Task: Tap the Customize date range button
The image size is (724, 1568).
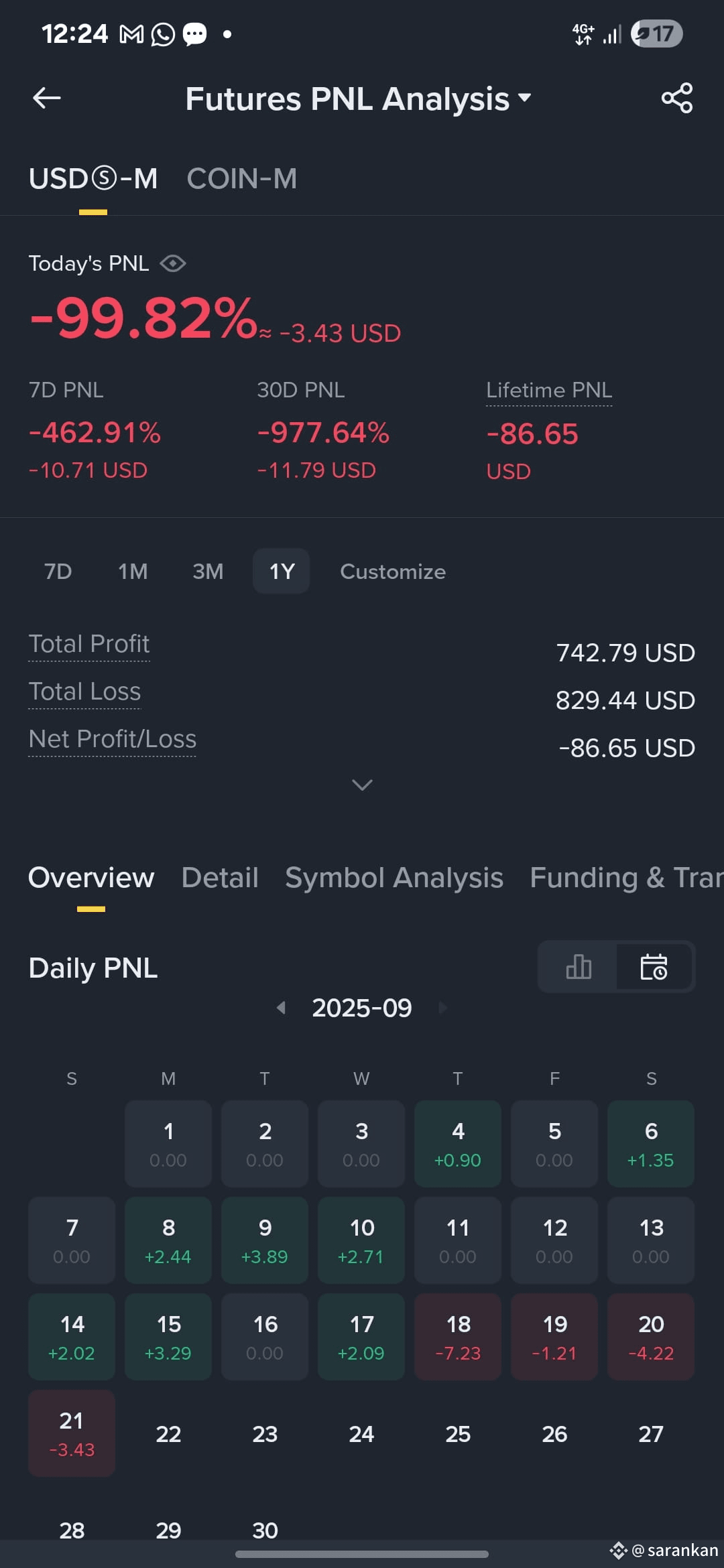Action: coord(393,572)
